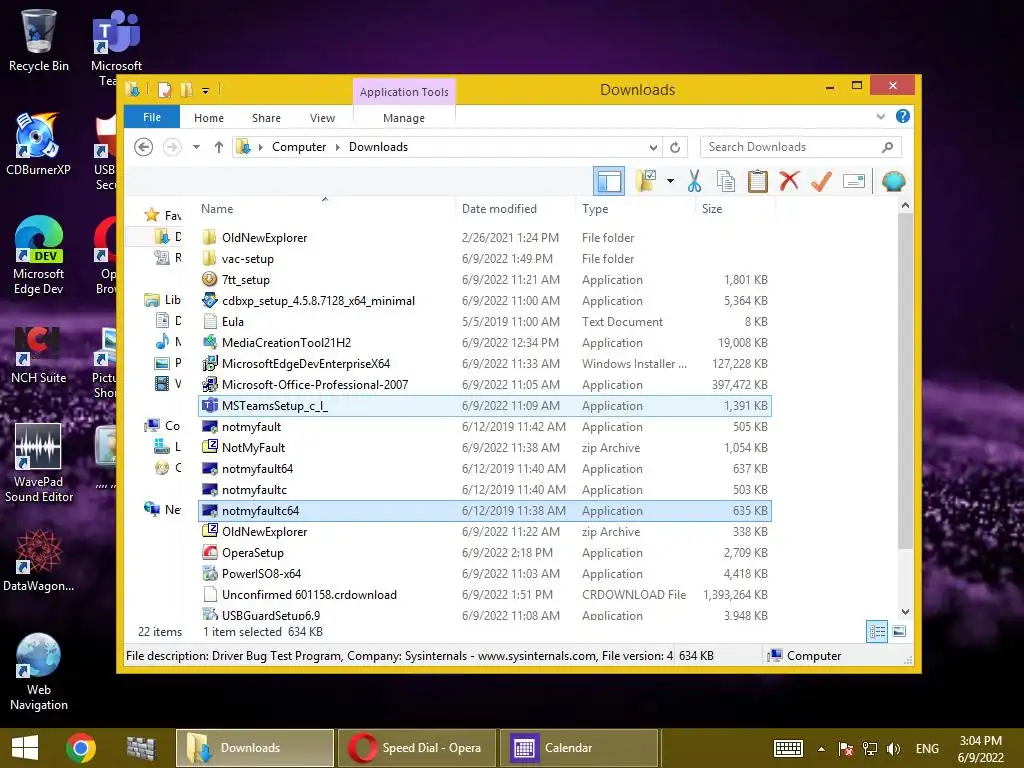Open the View ribbon tab
1024x768 pixels.
pos(322,118)
